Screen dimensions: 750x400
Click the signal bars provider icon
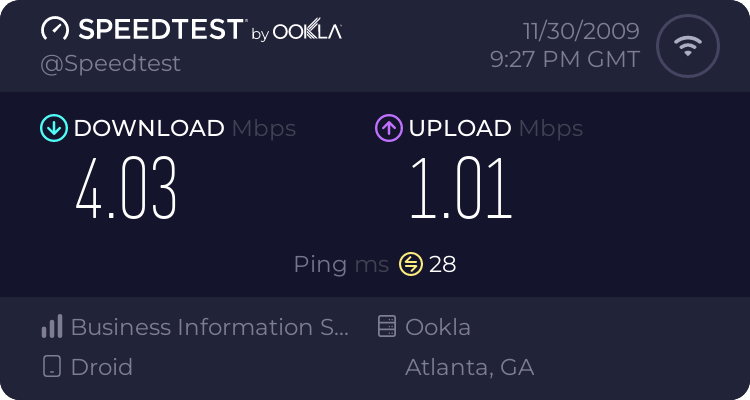(x=52, y=327)
